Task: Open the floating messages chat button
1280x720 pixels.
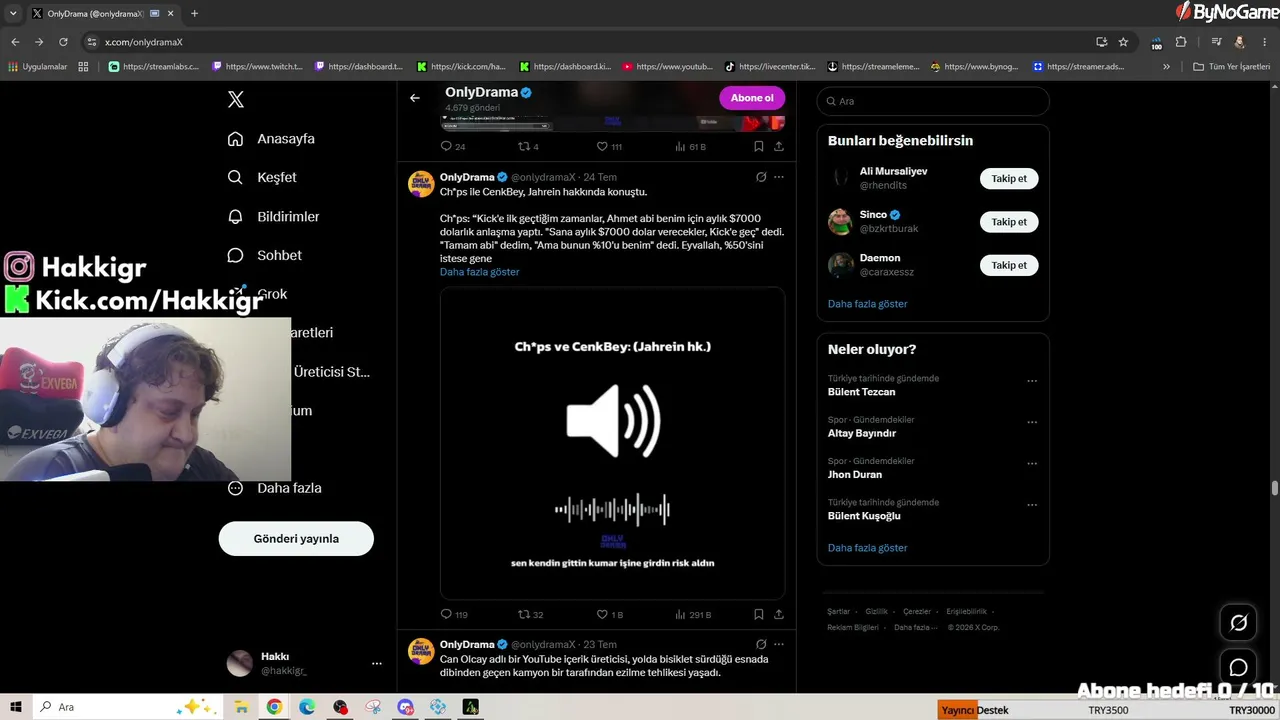Action: tap(1238, 667)
